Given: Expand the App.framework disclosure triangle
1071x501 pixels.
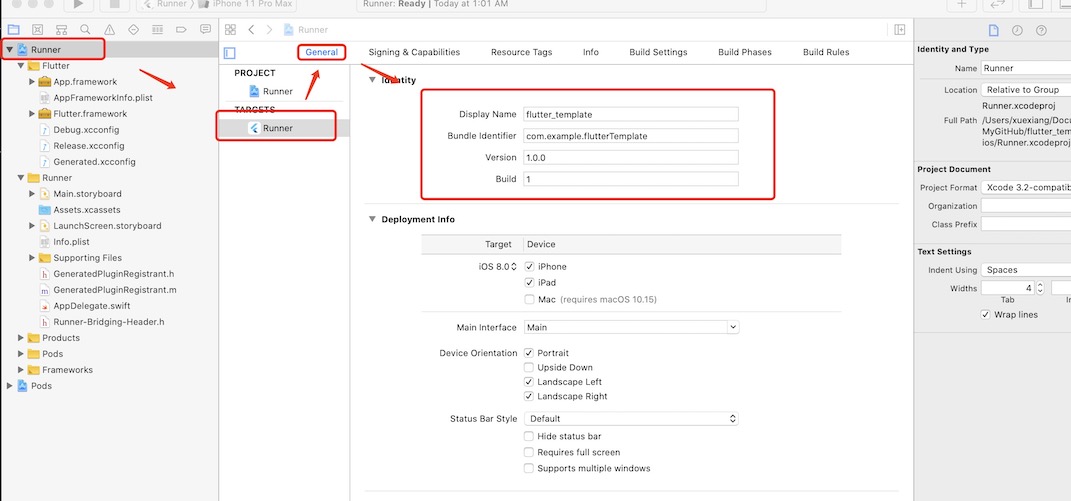Looking at the screenshot, I should tap(31, 81).
